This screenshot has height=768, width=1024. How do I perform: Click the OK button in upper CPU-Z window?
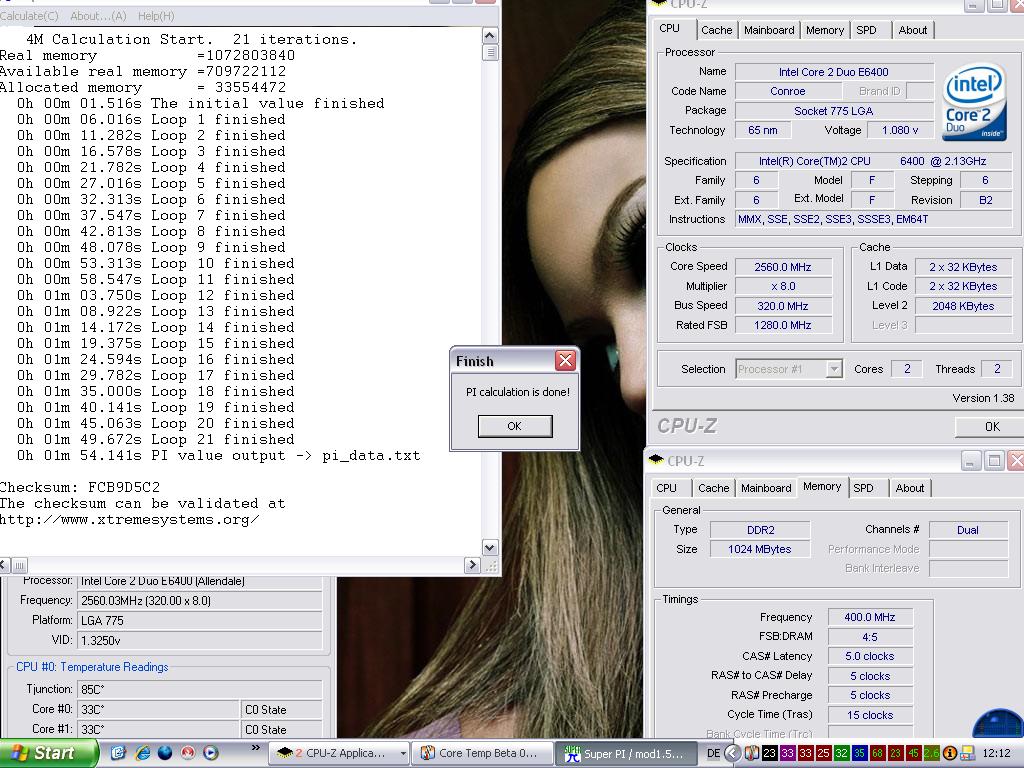pyautogui.click(x=991, y=426)
